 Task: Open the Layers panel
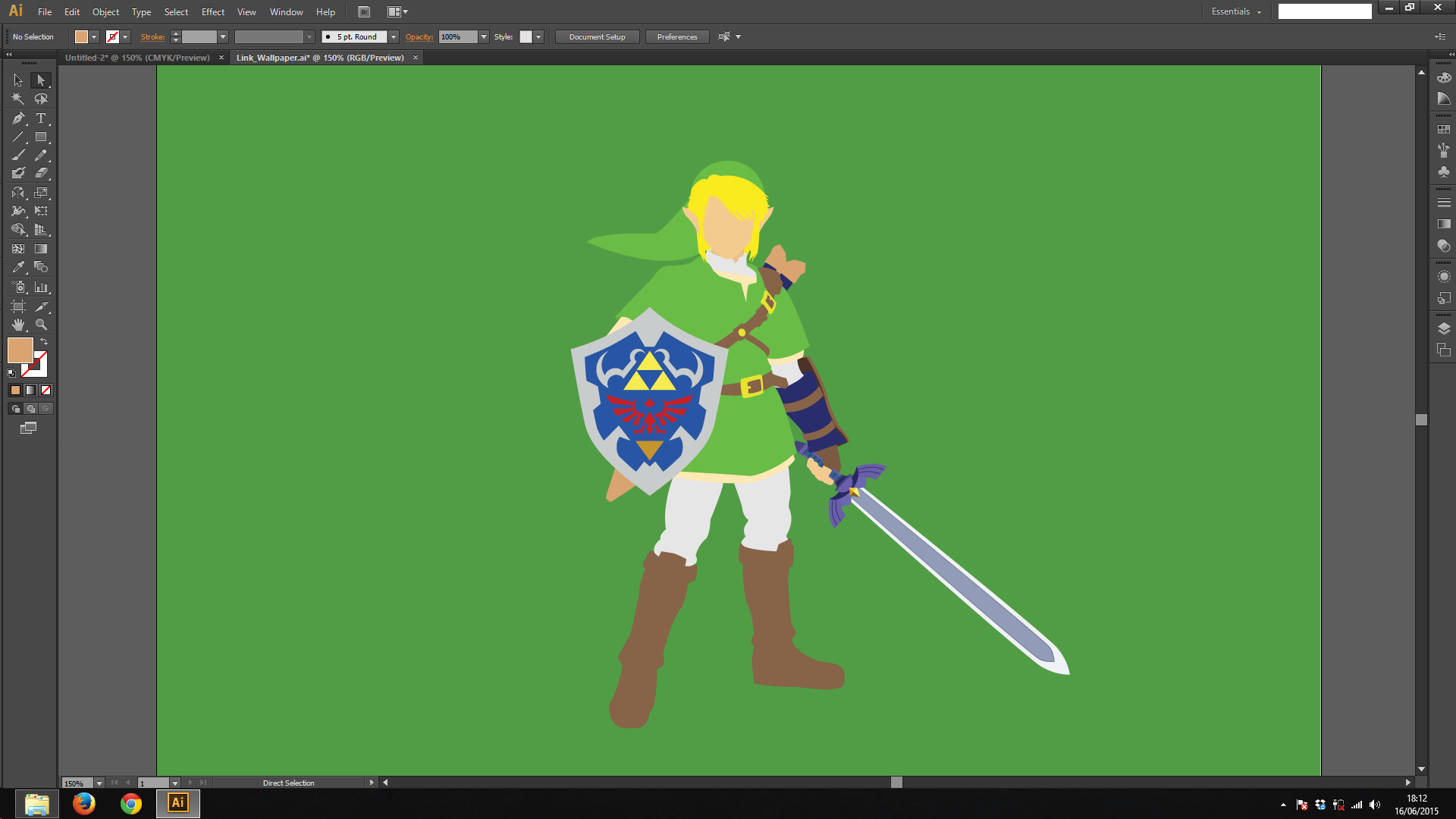pos(1444,328)
